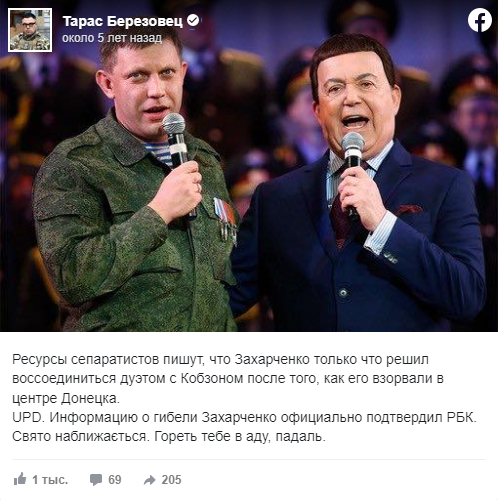Click the verified checkmark badge
Screen dimensions: 498x500
193,21
